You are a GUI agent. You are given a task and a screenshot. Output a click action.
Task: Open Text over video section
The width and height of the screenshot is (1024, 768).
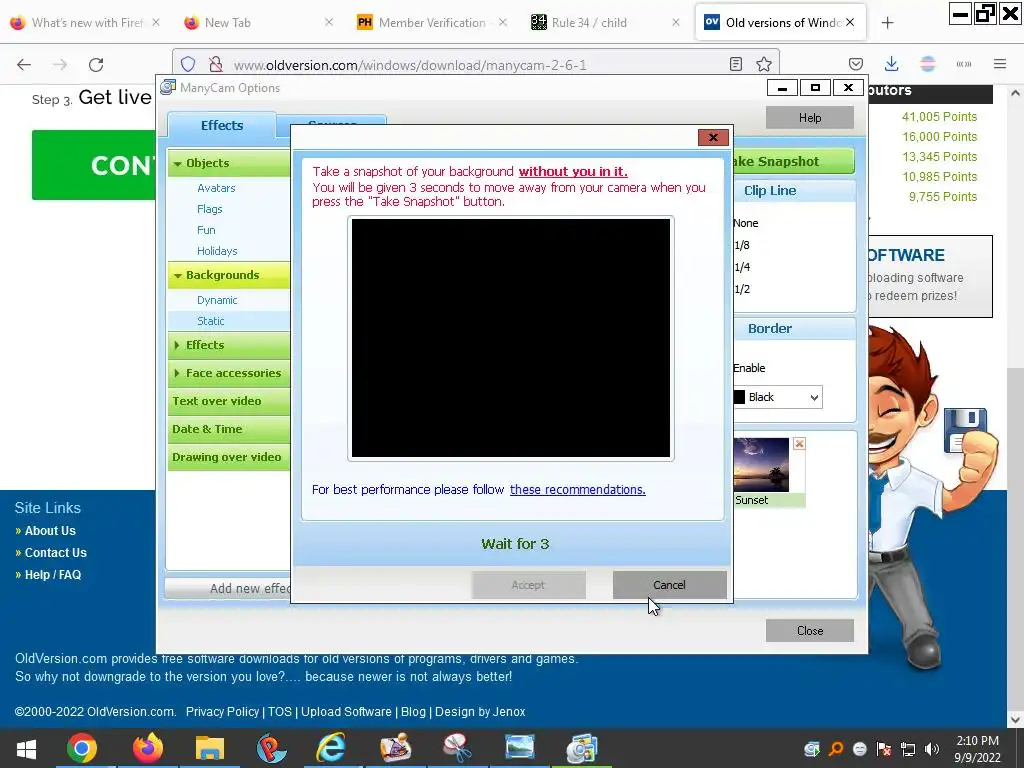click(229, 401)
